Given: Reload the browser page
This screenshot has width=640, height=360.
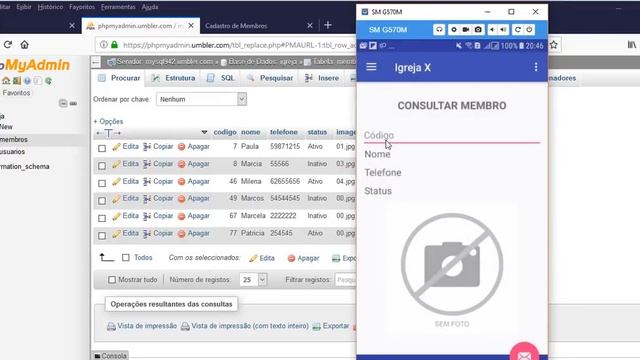Looking at the screenshot, I should coord(8,44).
